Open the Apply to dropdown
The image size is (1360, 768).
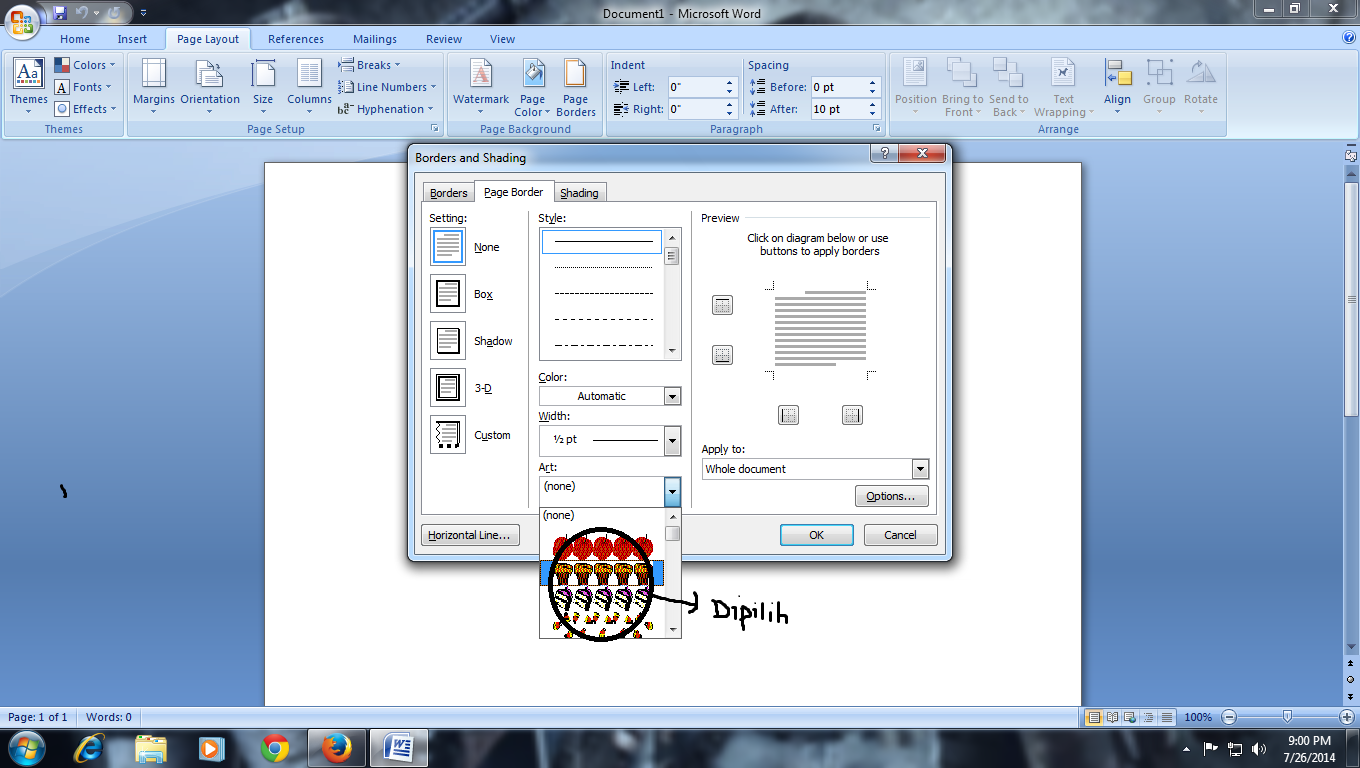(x=919, y=468)
